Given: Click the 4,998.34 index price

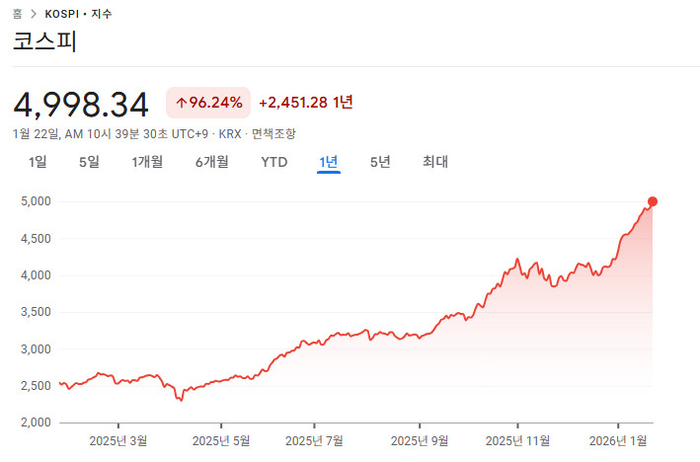Looking at the screenshot, I should tap(81, 103).
